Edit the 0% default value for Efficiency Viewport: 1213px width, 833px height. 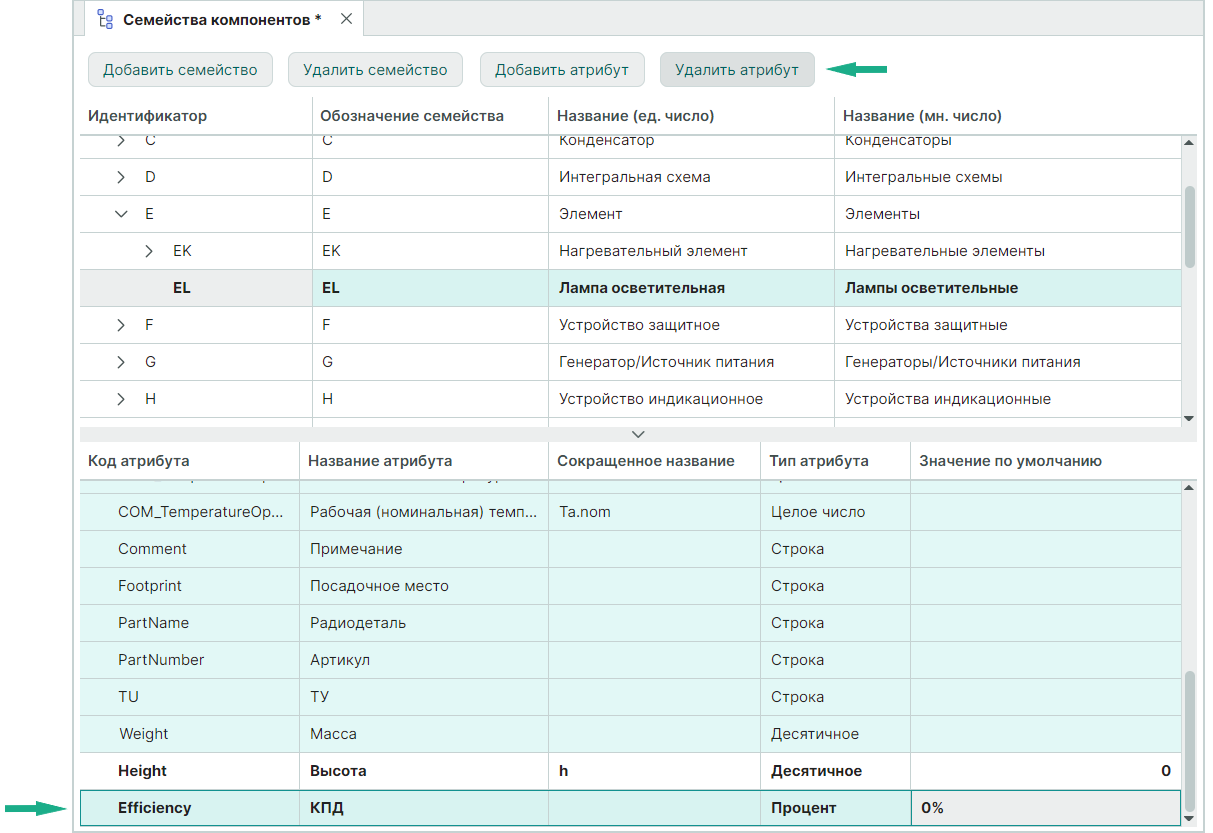coord(1044,808)
